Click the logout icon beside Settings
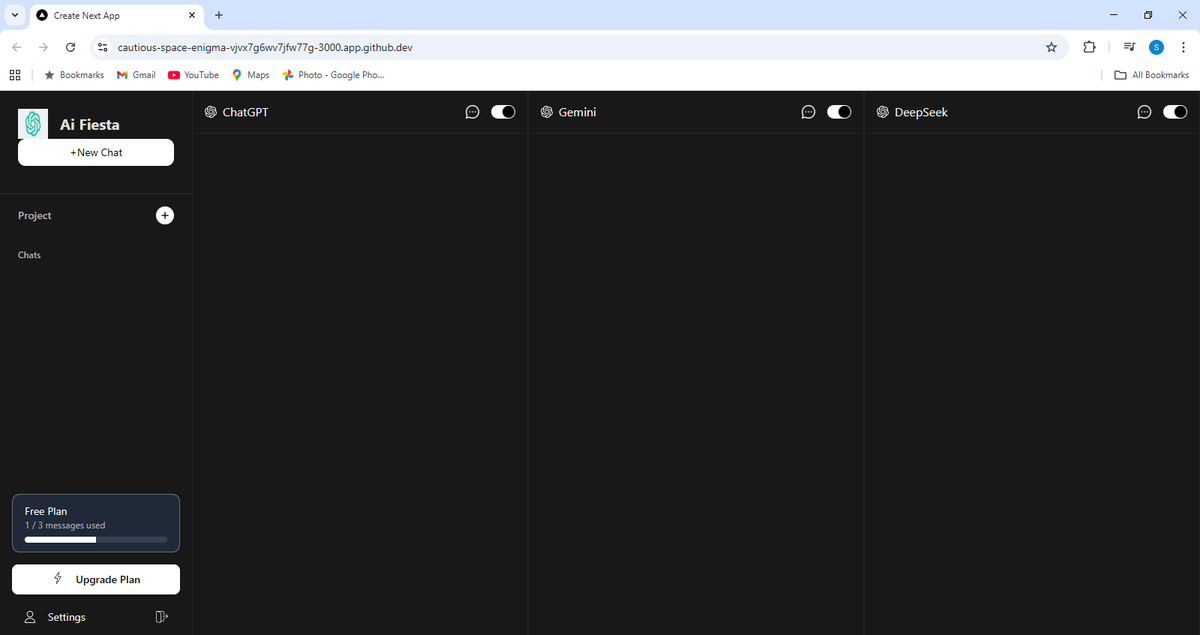1200x635 pixels. [162, 617]
